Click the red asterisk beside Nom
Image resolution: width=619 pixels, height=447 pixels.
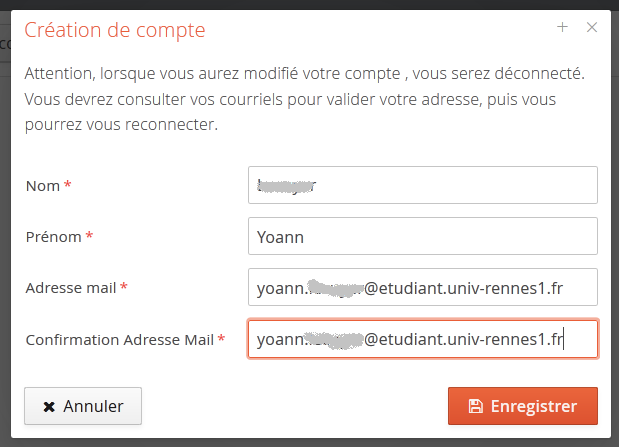(68, 186)
